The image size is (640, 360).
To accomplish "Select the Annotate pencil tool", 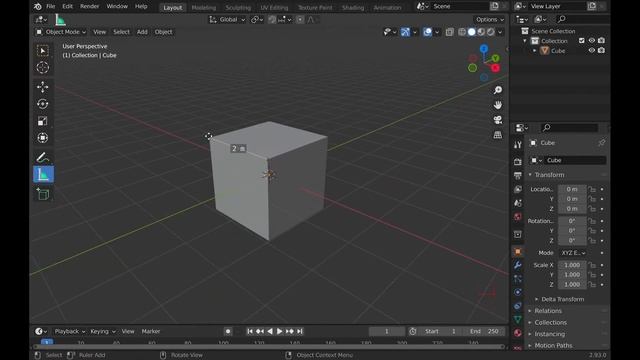I will point(42,157).
